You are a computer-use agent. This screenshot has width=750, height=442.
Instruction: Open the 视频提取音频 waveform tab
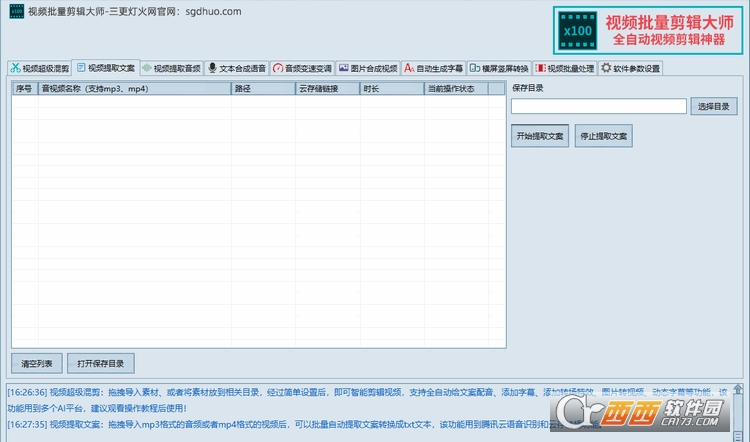(x=172, y=68)
